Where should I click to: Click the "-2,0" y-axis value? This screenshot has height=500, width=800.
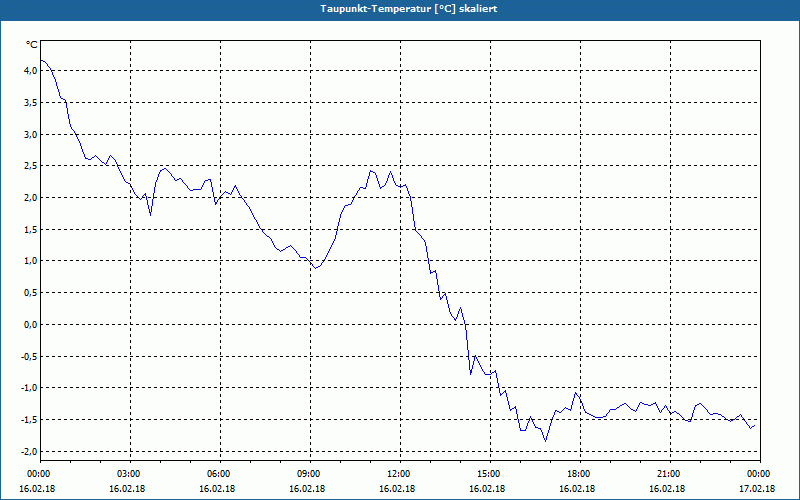[29, 452]
